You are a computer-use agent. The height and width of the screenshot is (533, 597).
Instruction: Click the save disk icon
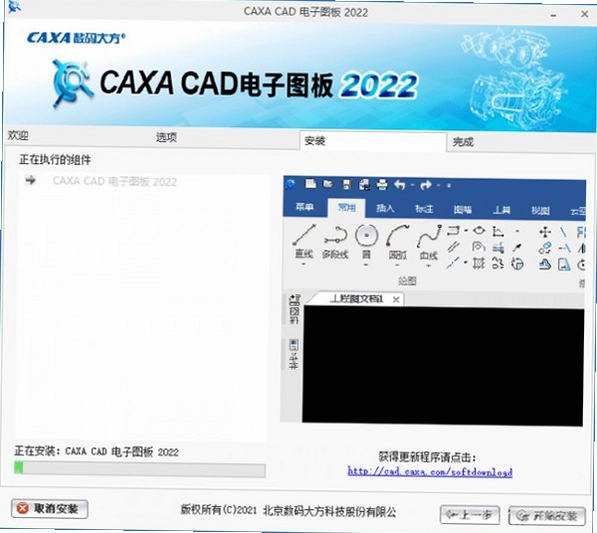(x=346, y=185)
